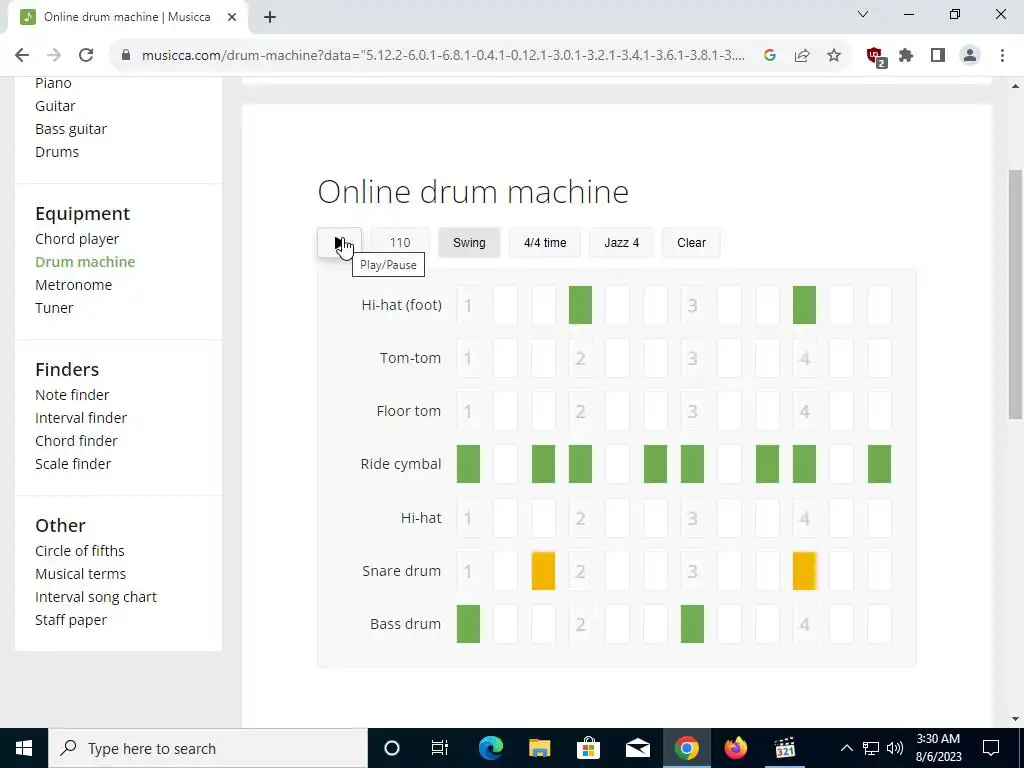Image resolution: width=1024 pixels, height=768 pixels.
Task: Open the volume speaker icon
Action: (x=895, y=748)
